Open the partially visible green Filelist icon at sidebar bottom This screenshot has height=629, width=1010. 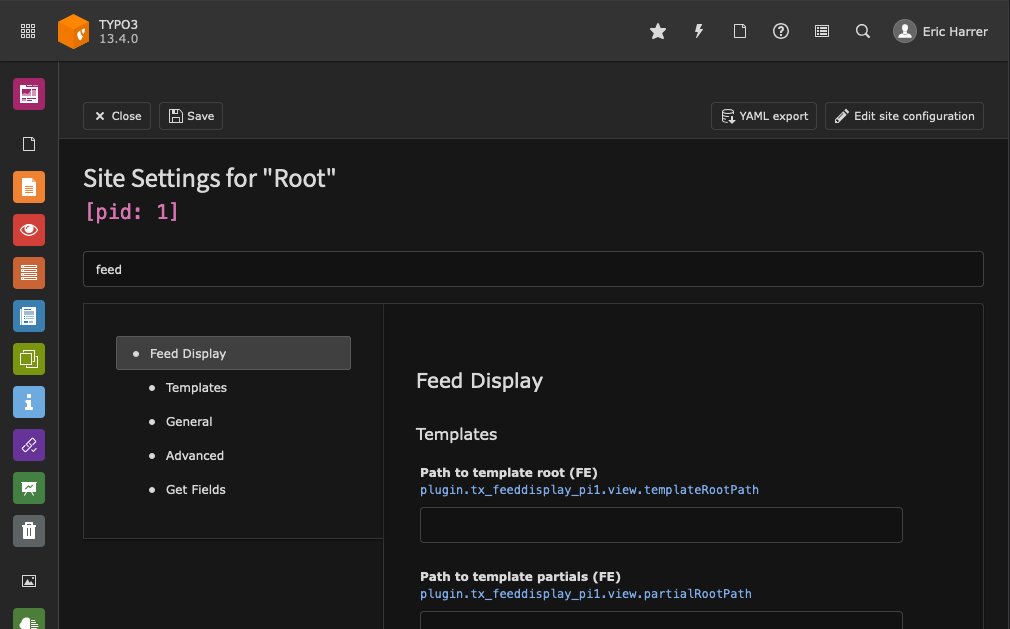point(29,619)
